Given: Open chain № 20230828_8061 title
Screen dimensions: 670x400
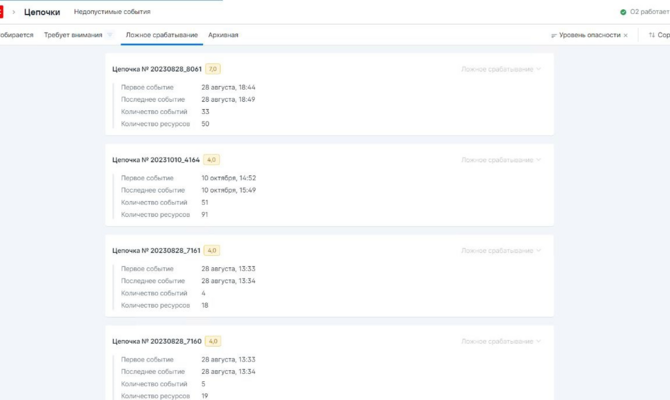Looking at the screenshot, I should [157, 69].
